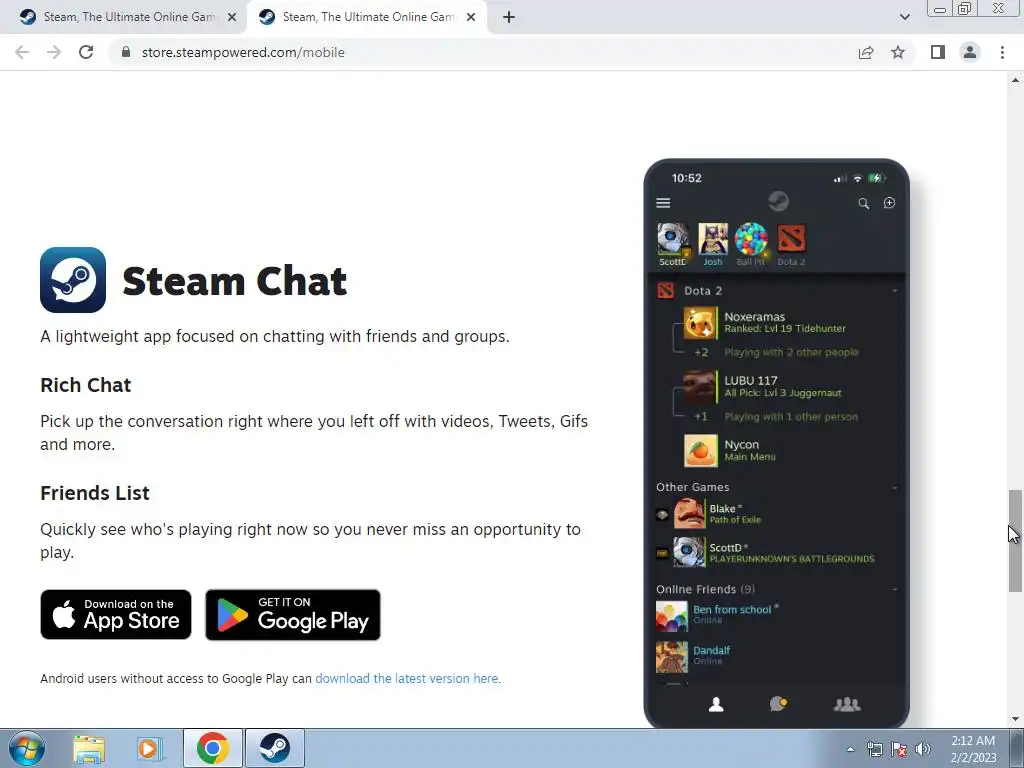Tap the hamburger menu in phone mockup
1024x768 pixels.
click(x=663, y=203)
